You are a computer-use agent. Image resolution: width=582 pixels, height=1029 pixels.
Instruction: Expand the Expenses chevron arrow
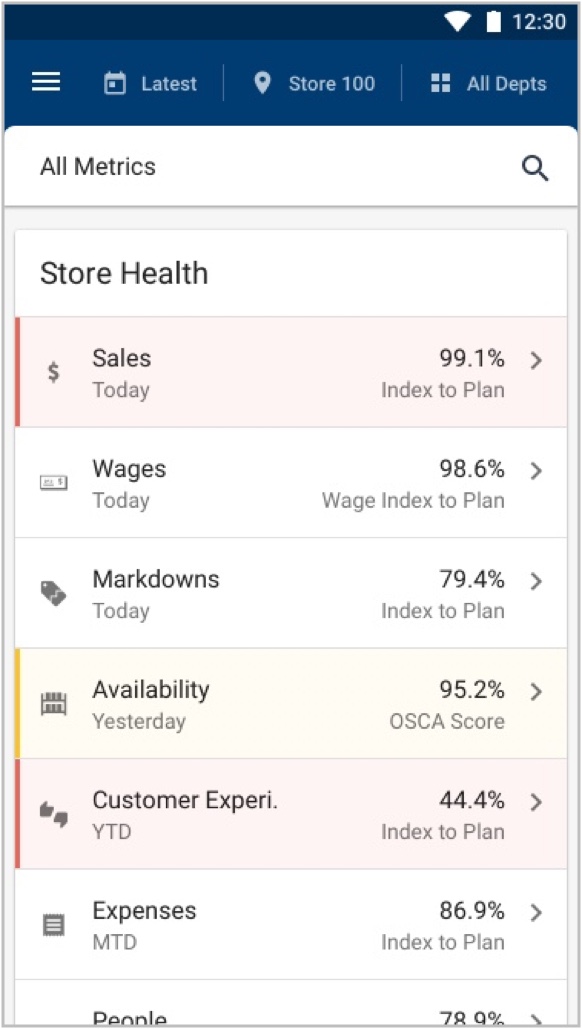[536, 912]
